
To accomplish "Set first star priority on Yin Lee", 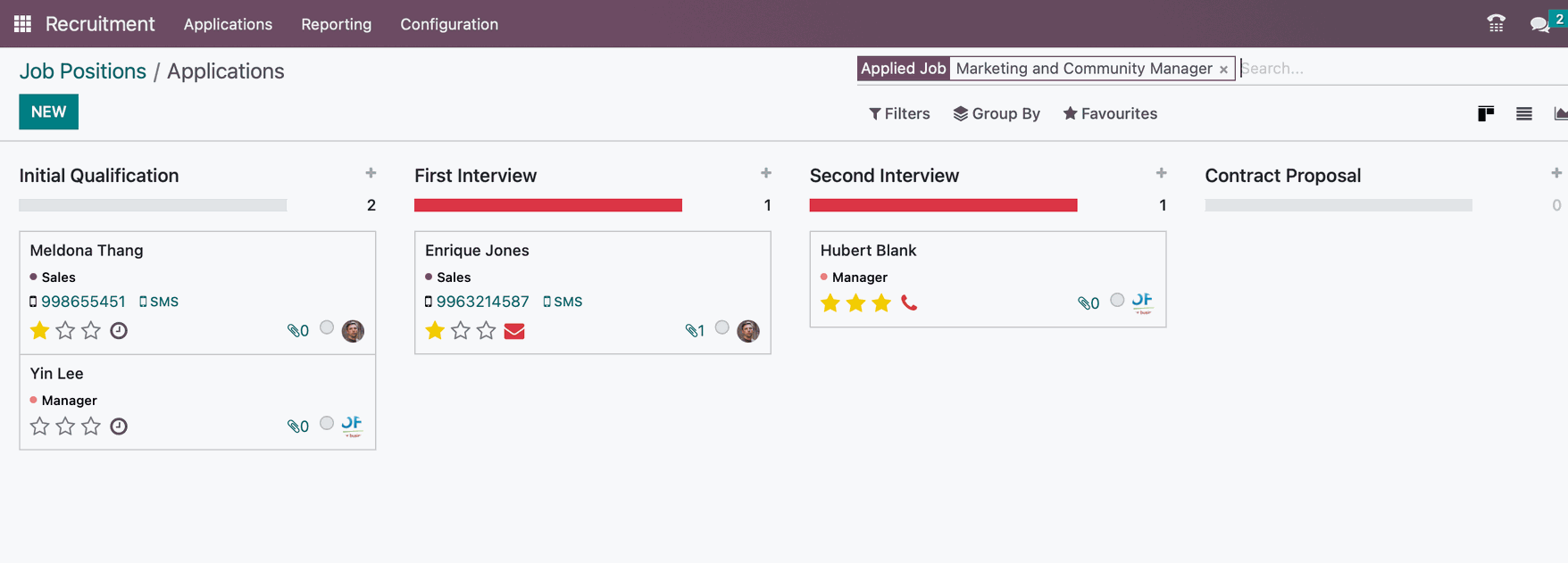I will [39, 426].
